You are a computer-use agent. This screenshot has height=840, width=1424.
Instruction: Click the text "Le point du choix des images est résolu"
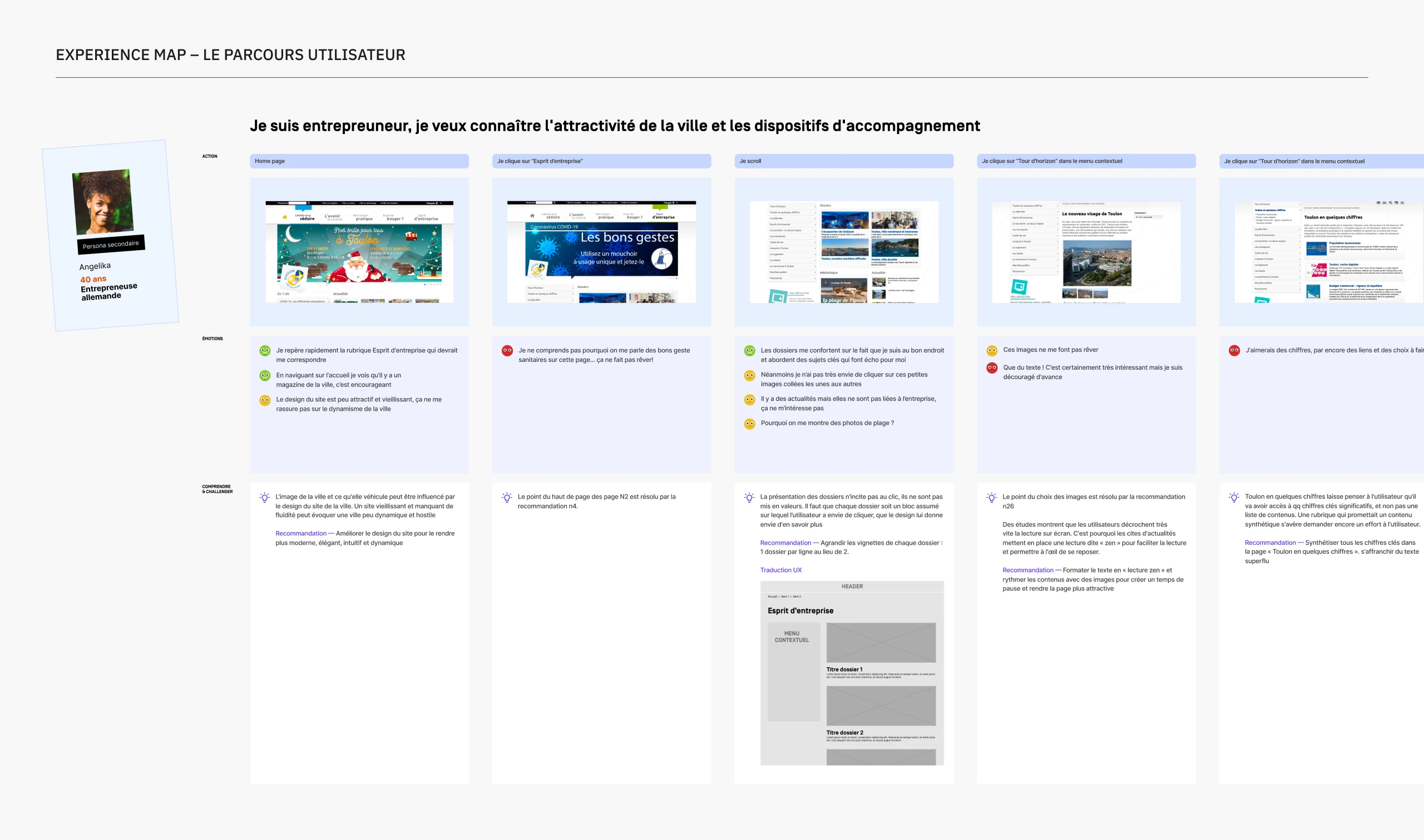pos(1094,501)
